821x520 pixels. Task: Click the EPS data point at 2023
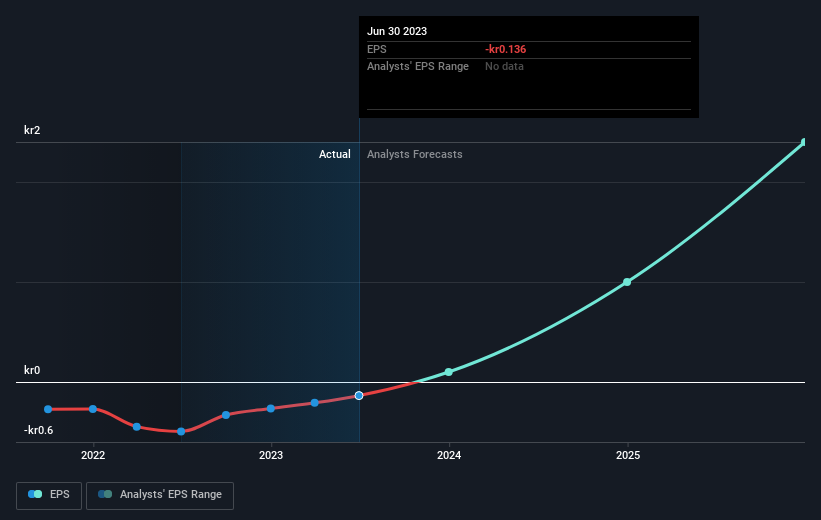tap(271, 408)
